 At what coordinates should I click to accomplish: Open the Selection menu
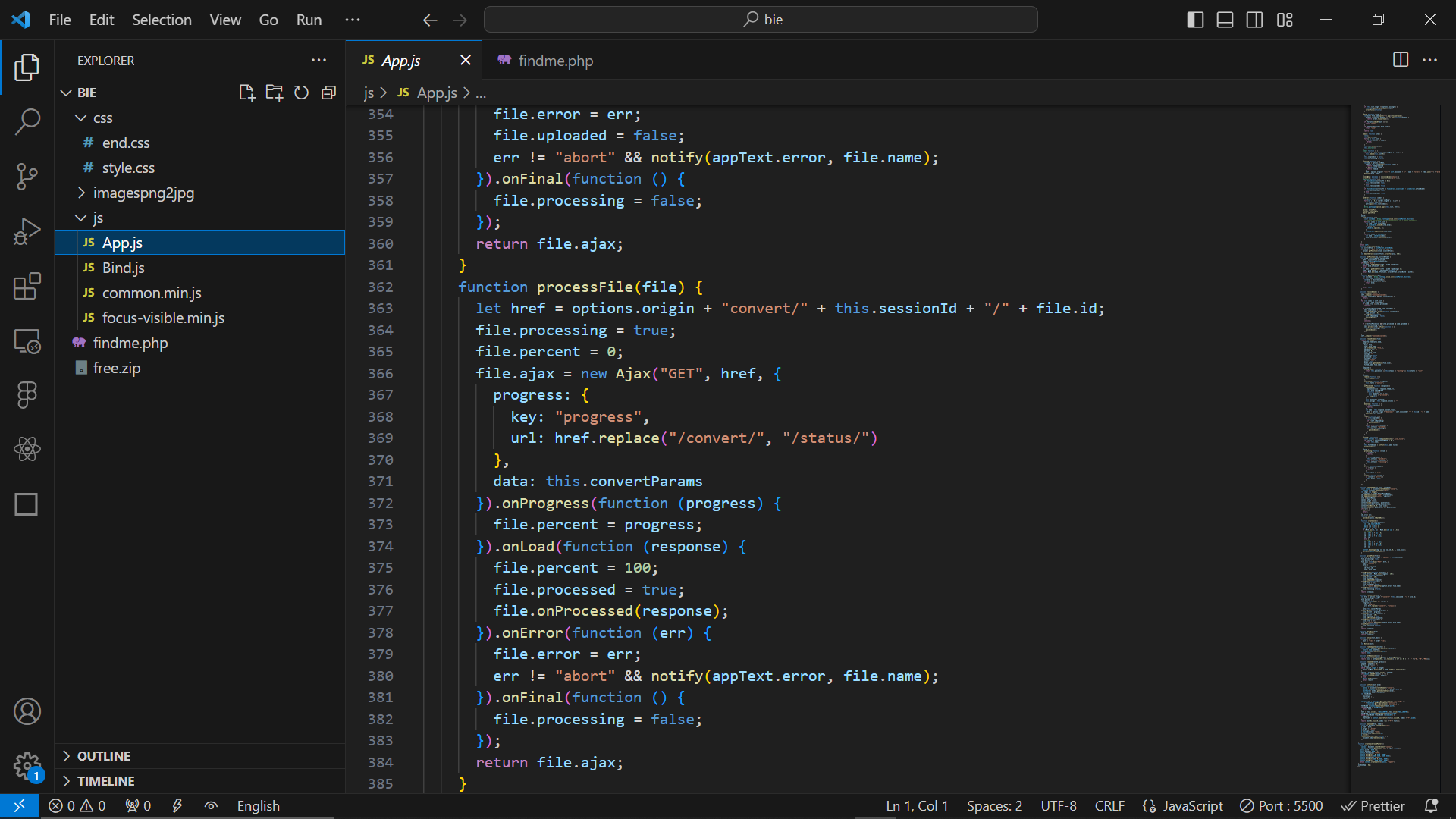[x=162, y=20]
